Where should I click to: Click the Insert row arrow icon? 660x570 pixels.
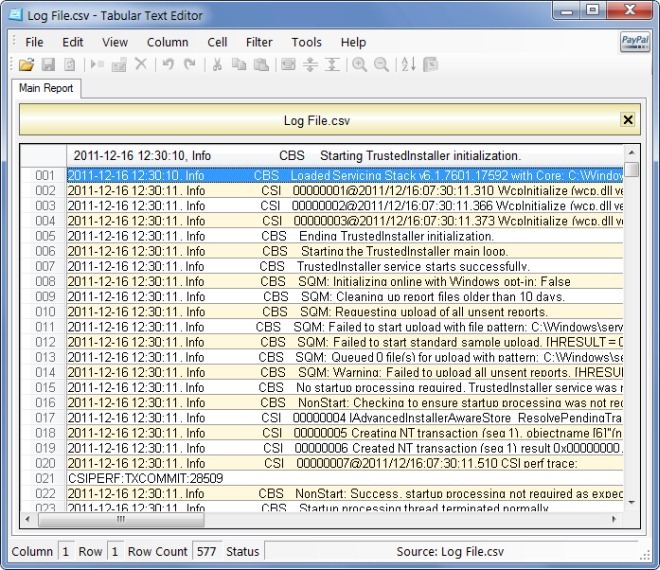(97, 64)
